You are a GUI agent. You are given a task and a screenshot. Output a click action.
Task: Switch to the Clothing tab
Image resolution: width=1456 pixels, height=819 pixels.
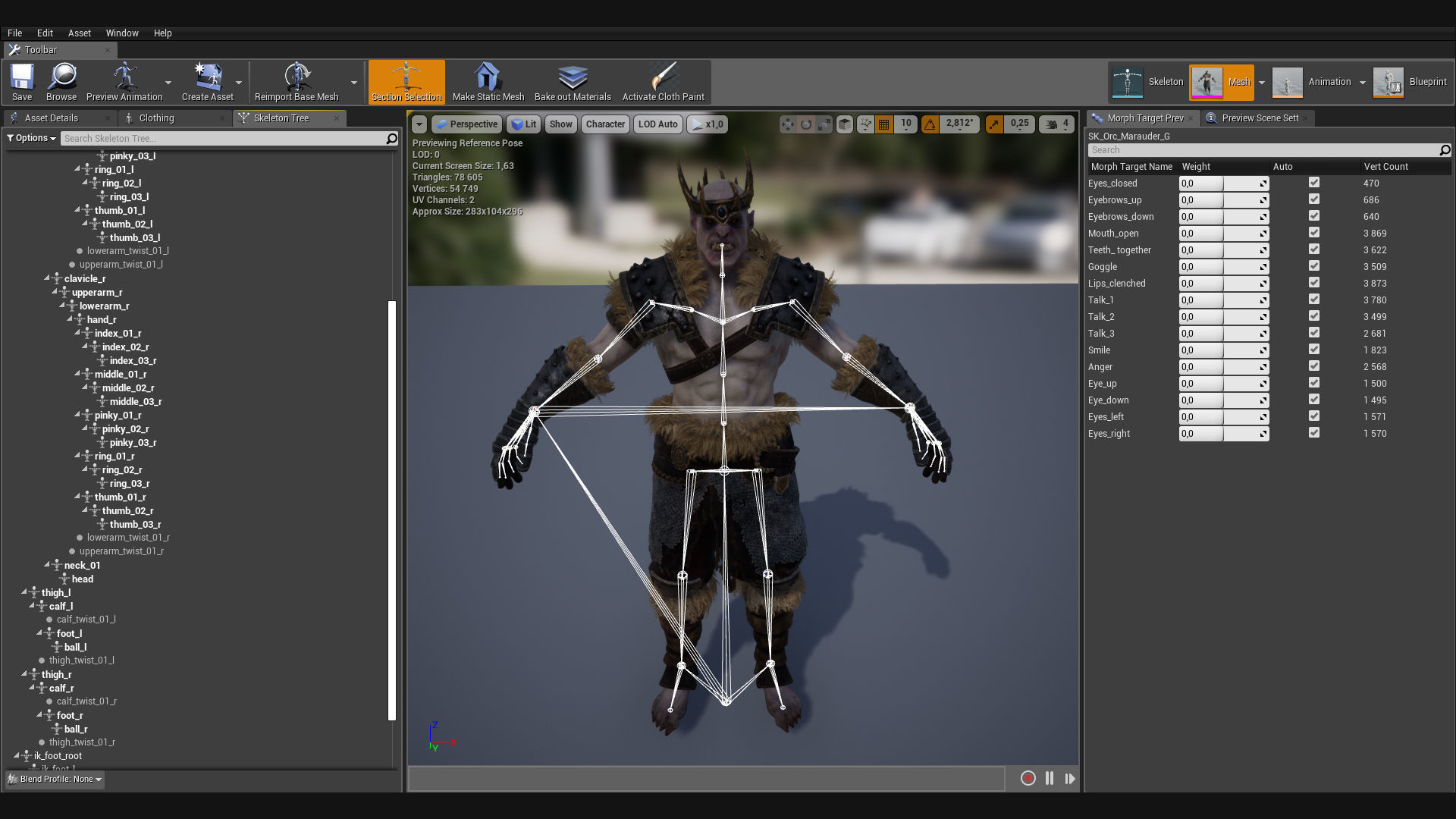[156, 118]
